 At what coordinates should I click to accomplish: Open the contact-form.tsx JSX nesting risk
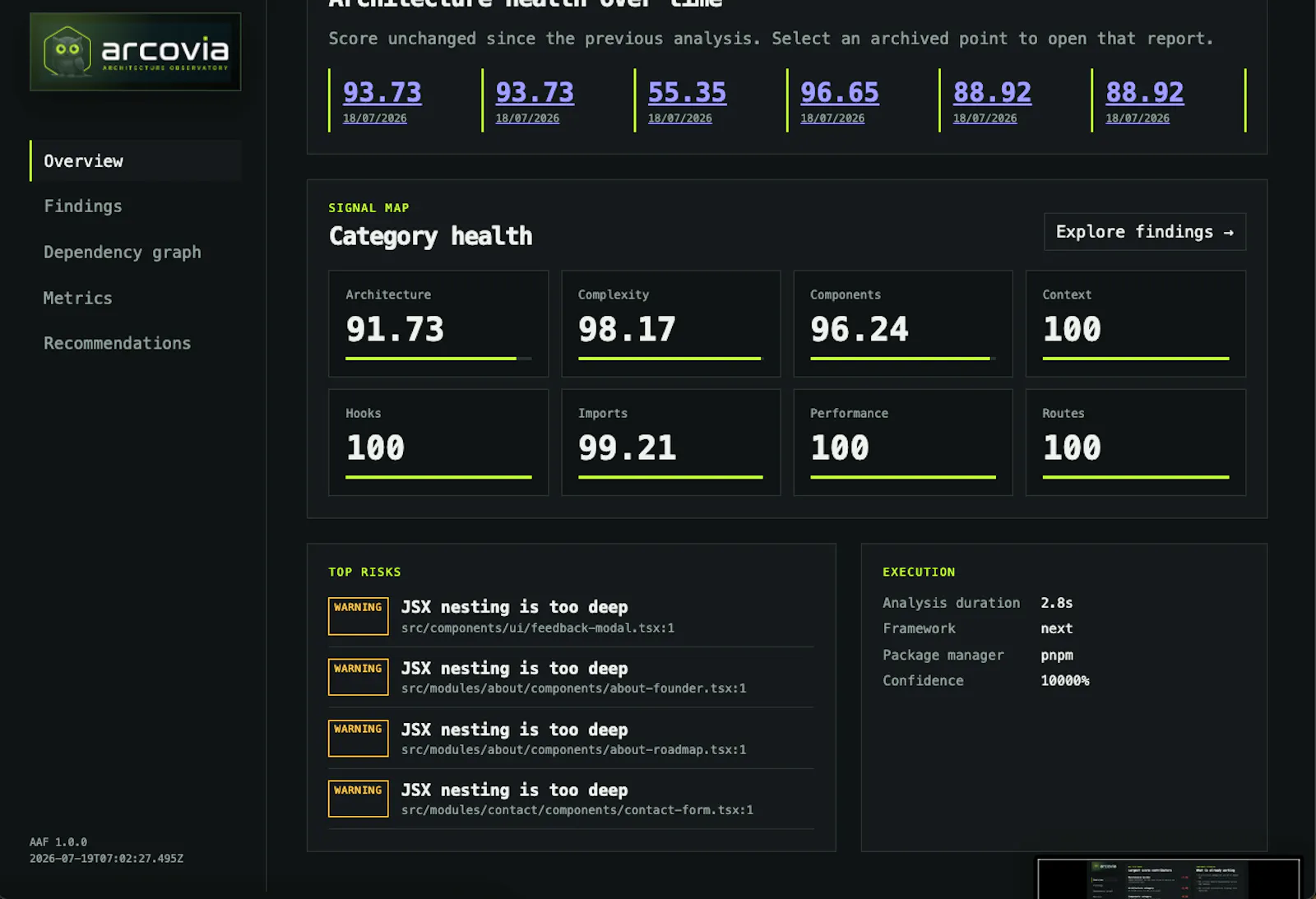click(571, 799)
